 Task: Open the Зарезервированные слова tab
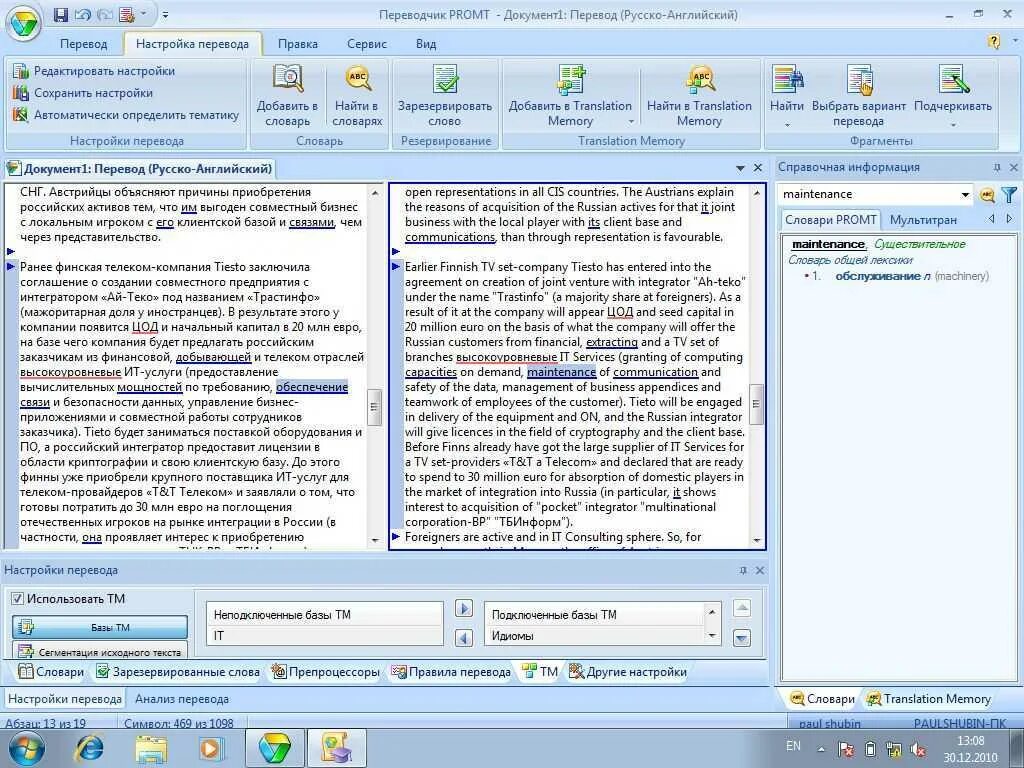tap(178, 671)
